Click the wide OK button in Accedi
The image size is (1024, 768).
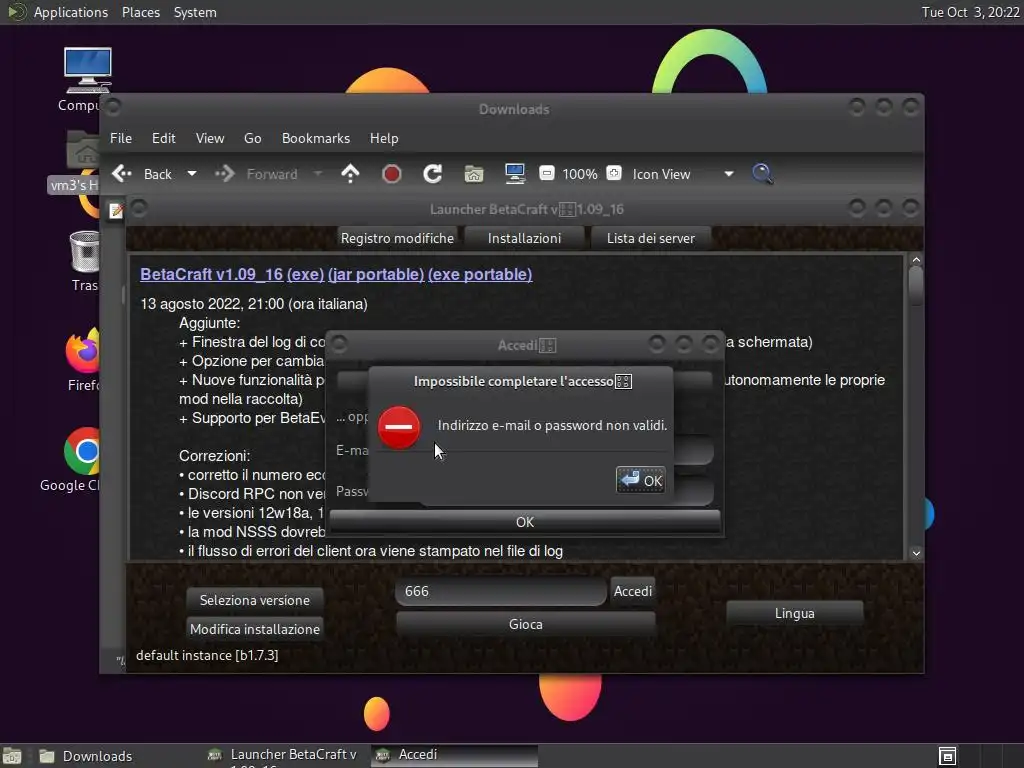coord(525,522)
